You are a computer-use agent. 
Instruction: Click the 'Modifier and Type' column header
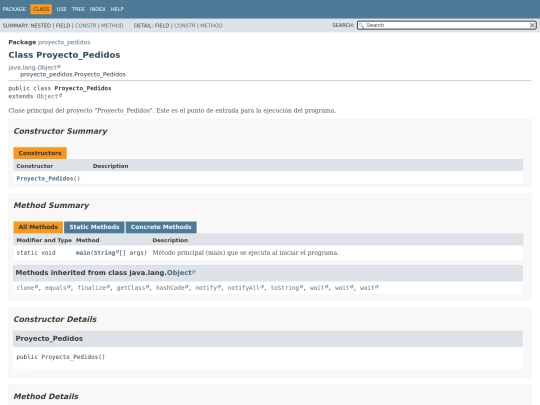click(44, 240)
